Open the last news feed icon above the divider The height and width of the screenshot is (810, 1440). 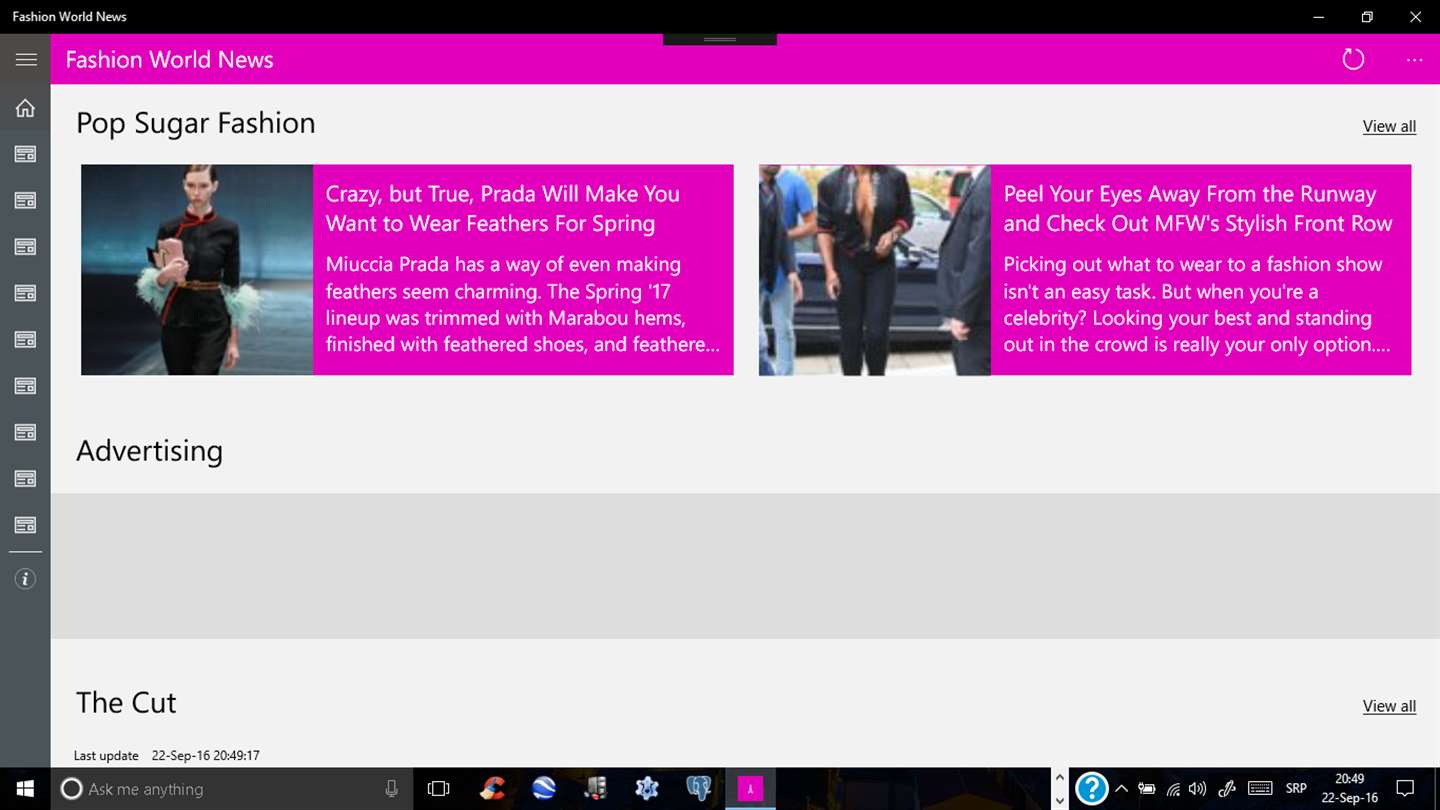pos(25,525)
